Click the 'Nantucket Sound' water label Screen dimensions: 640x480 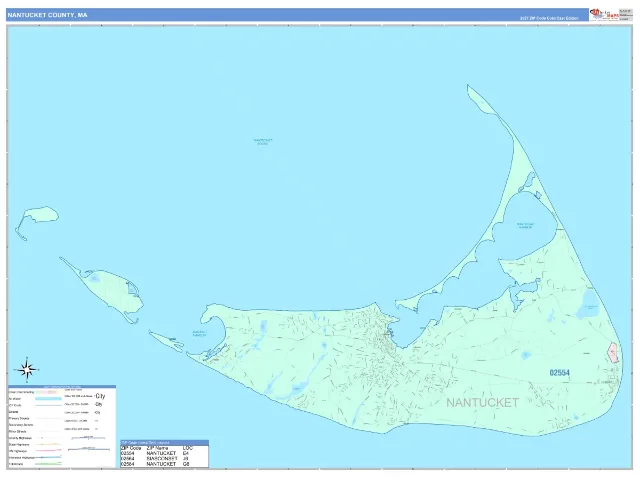click(x=263, y=142)
